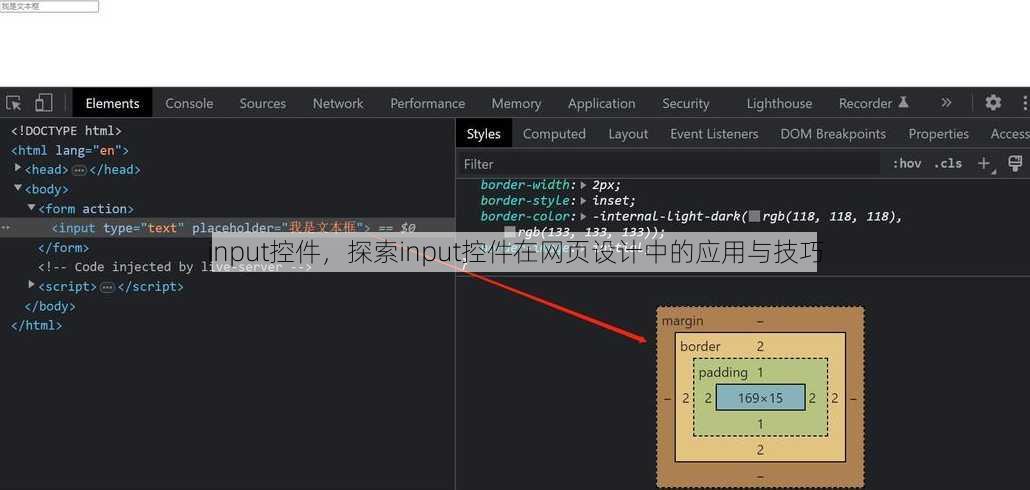Image resolution: width=1030 pixels, height=490 pixels.
Task: Open the Memory tab
Action: pyautogui.click(x=516, y=103)
